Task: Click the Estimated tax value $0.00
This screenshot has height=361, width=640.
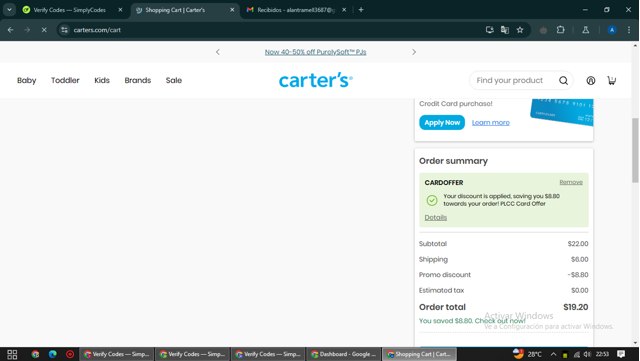Action: pyautogui.click(x=580, y=290)
